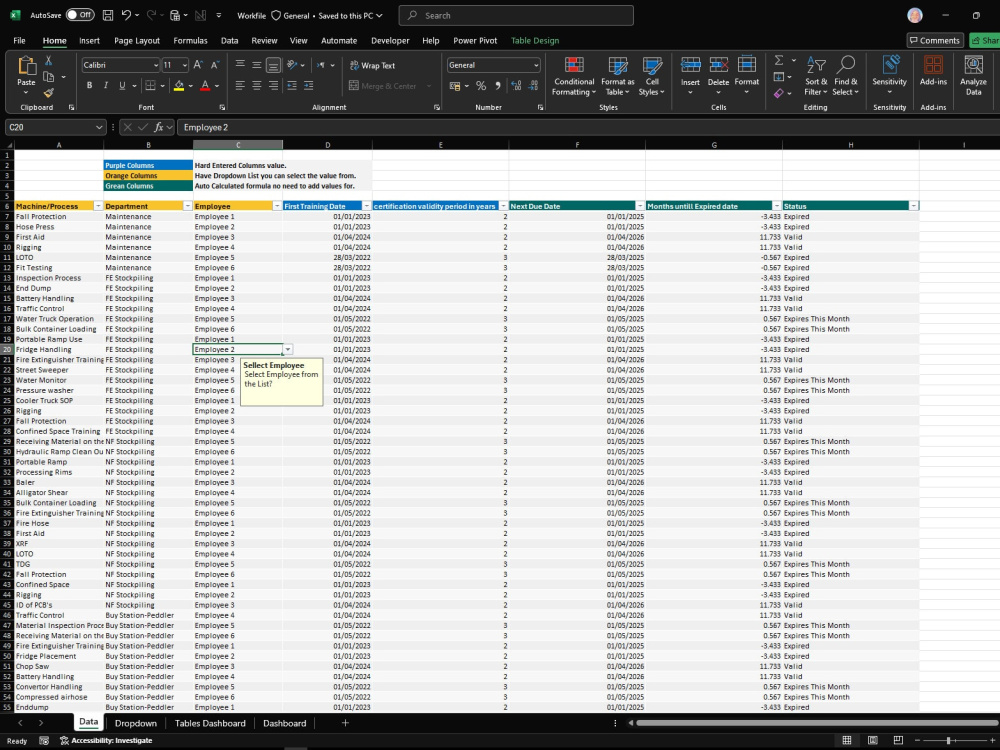Click the Share button

coord(985,40)
